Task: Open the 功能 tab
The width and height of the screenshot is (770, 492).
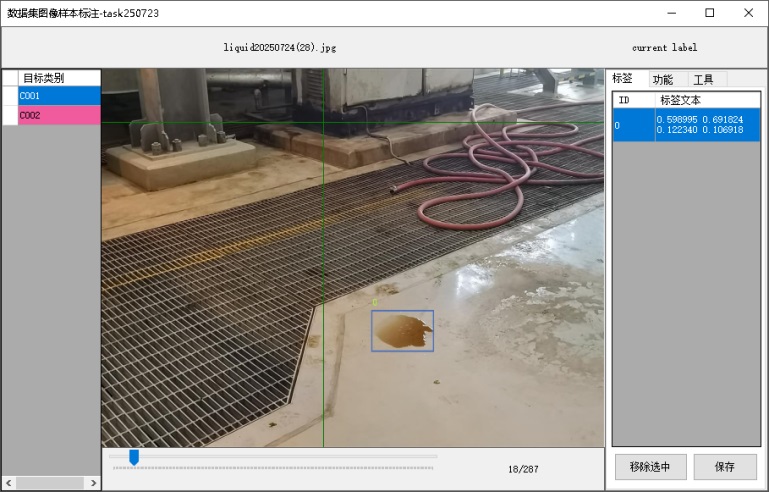Action: pyautogui.click(x=663, y=79)
